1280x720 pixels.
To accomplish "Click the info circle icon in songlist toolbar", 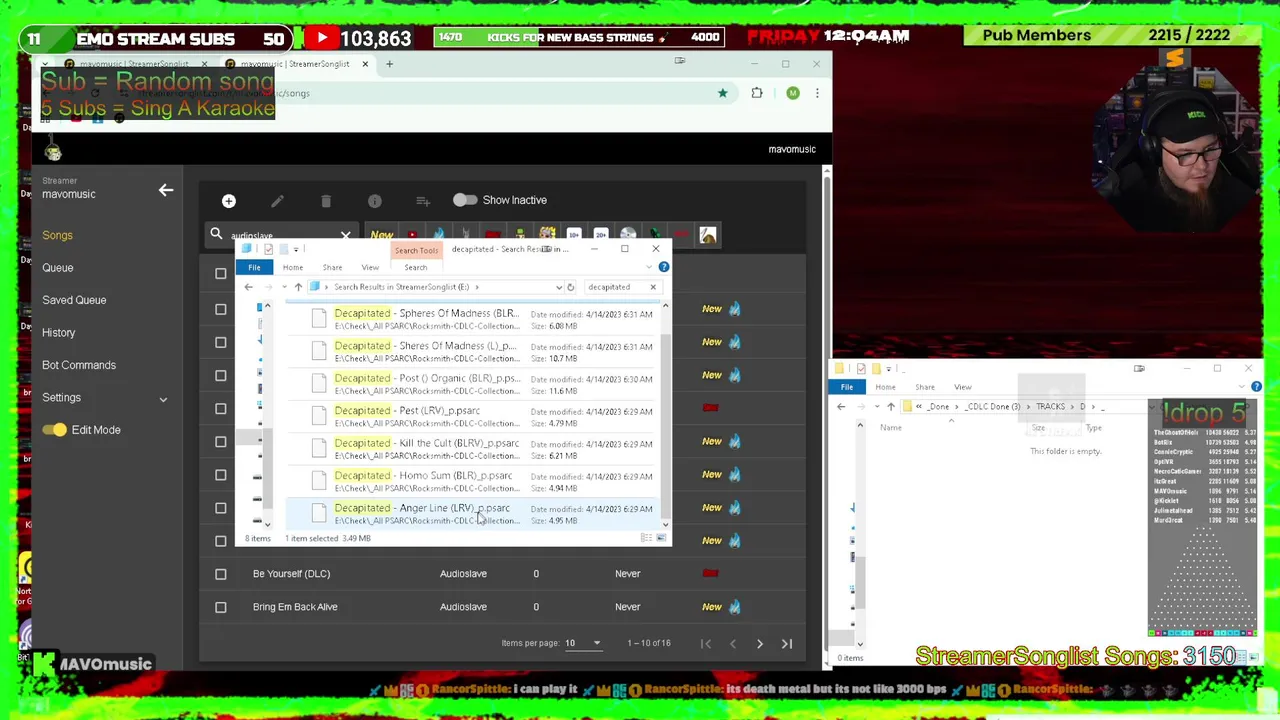I will coord(374,201).
